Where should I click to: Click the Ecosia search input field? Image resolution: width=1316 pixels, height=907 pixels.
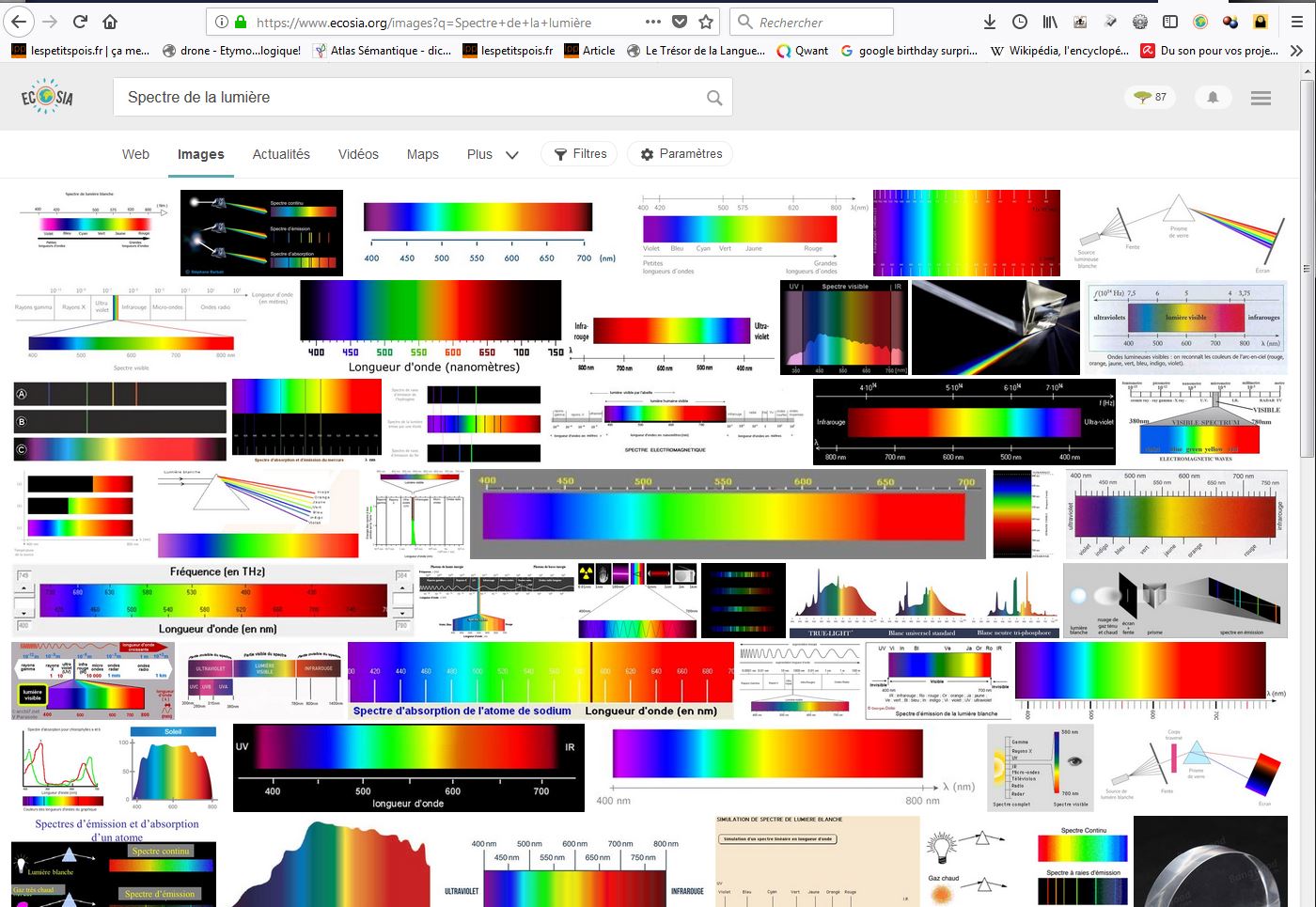point(409,98)
